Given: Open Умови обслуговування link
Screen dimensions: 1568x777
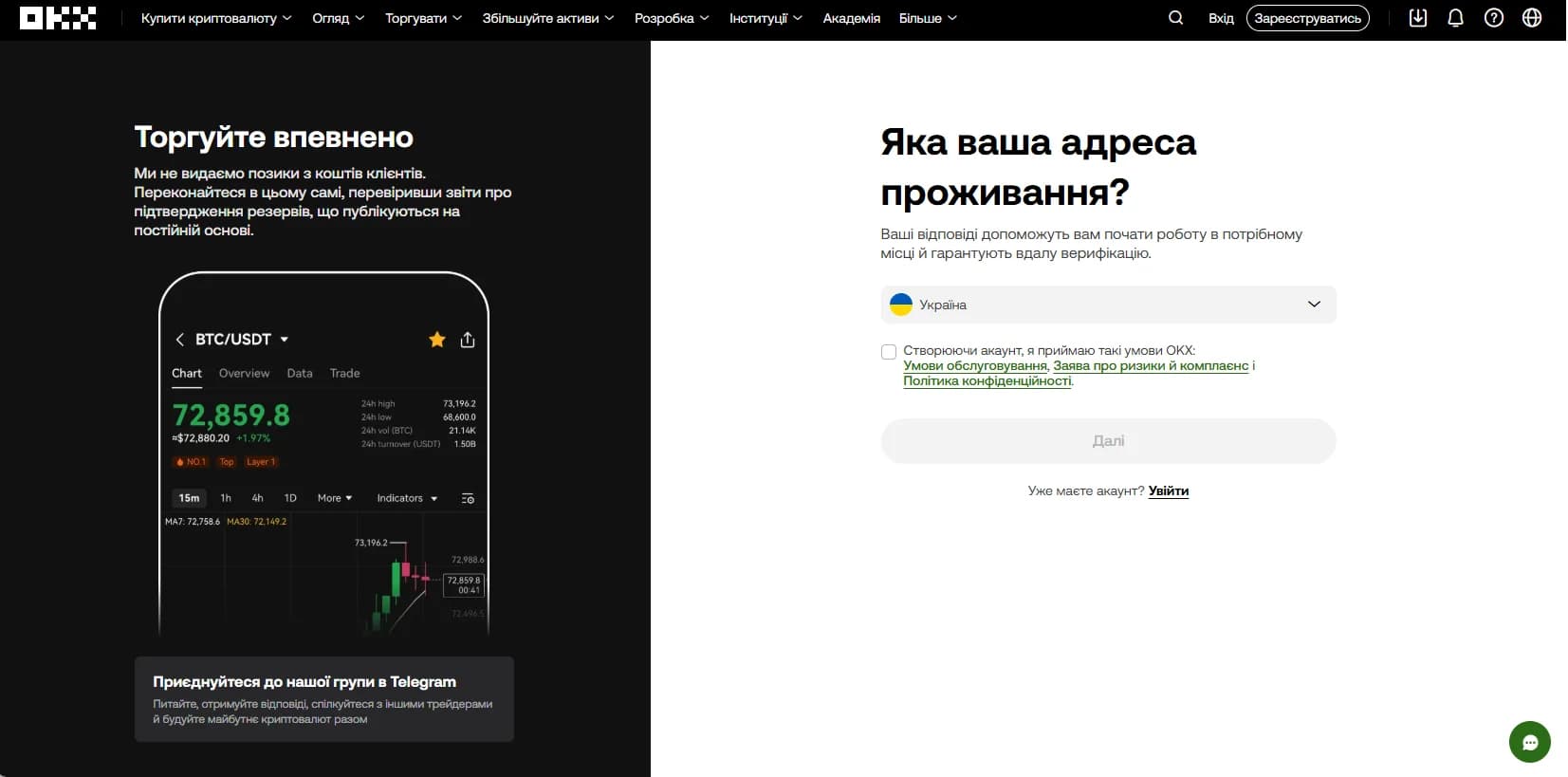Looking at the screenshot, I should point(975,366).
